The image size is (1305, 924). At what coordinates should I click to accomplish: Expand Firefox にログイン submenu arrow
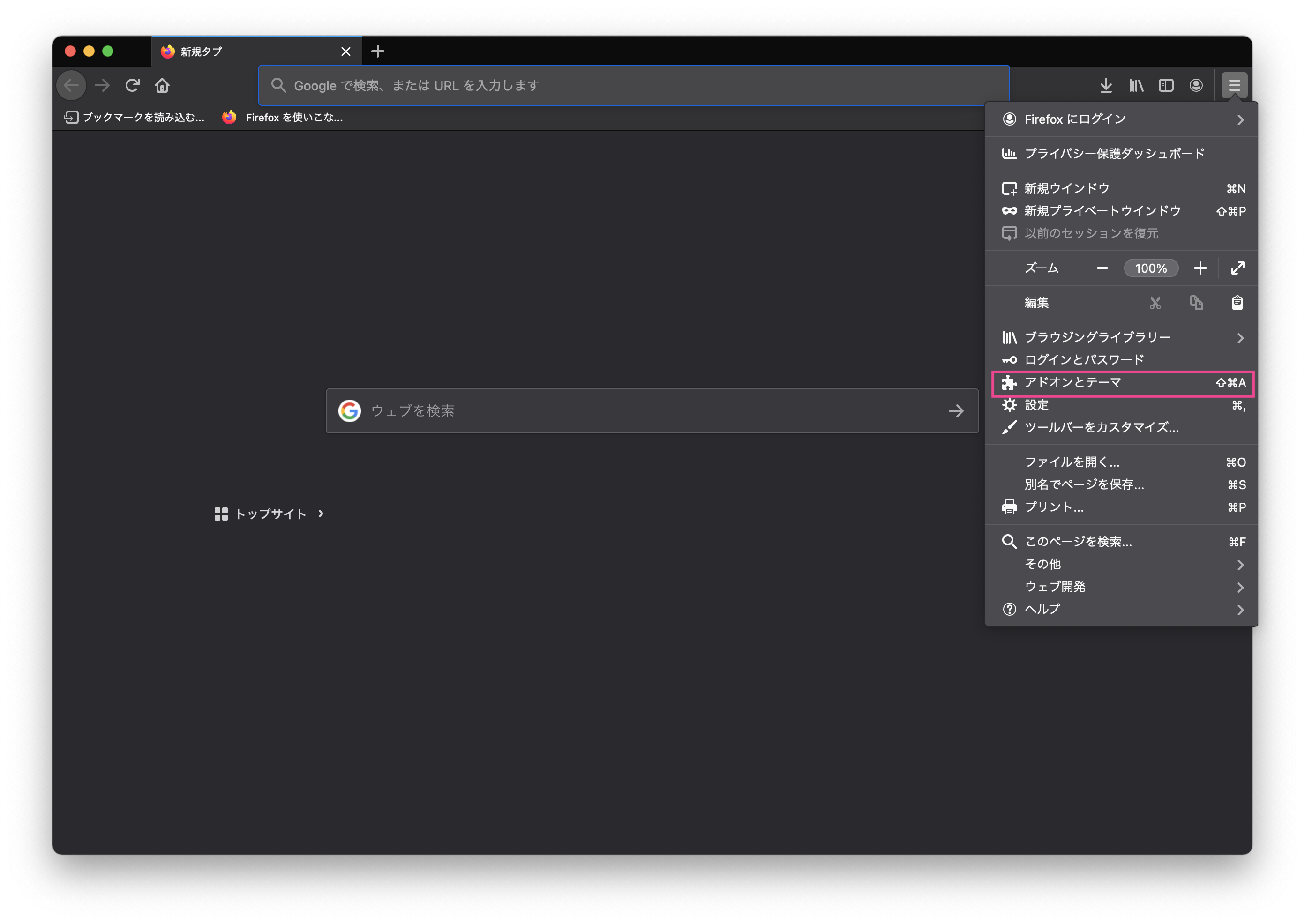pos(1241,119)
